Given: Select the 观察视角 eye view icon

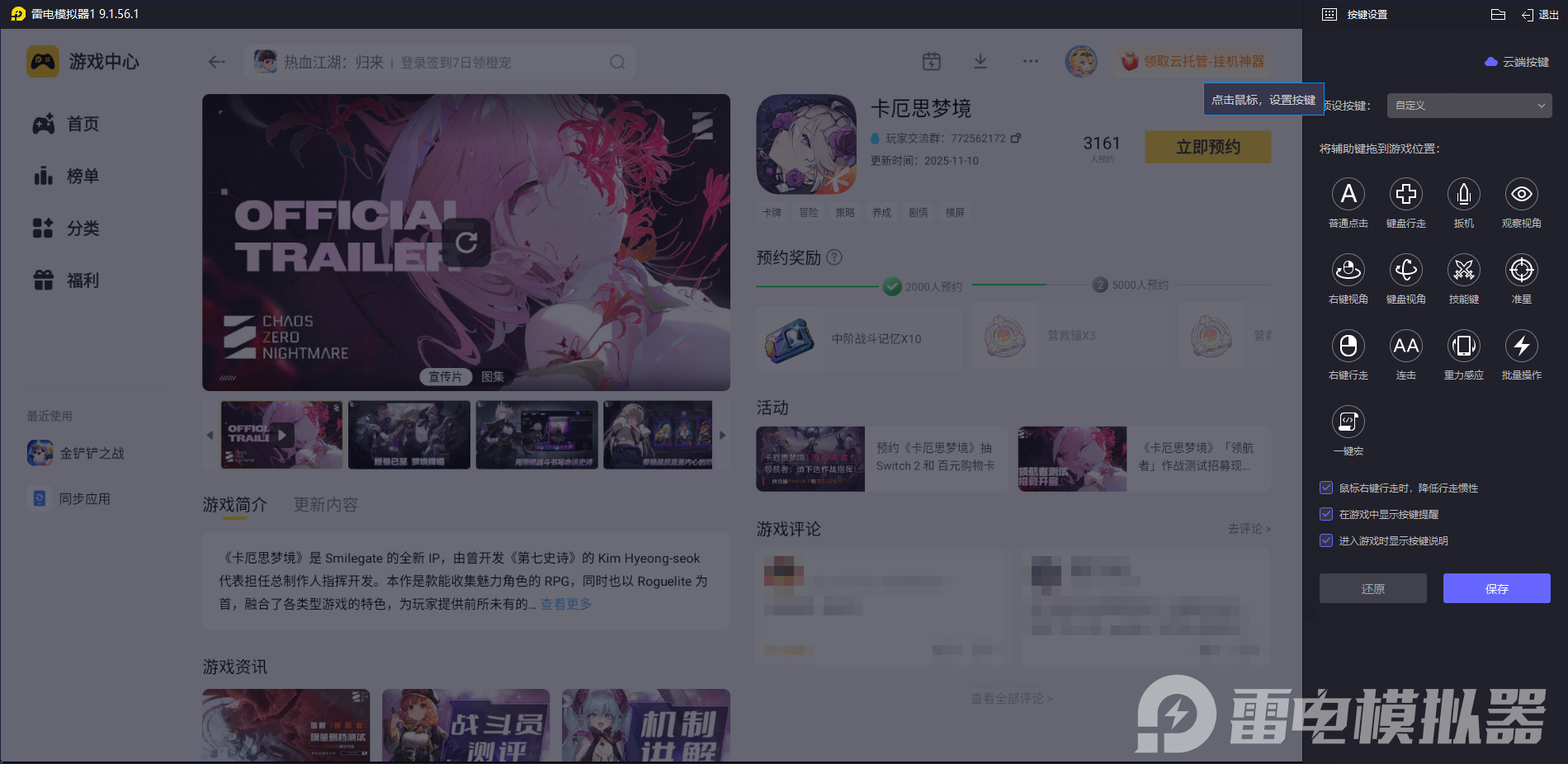Looking at the screenshot, I should tap(1522, 195).
